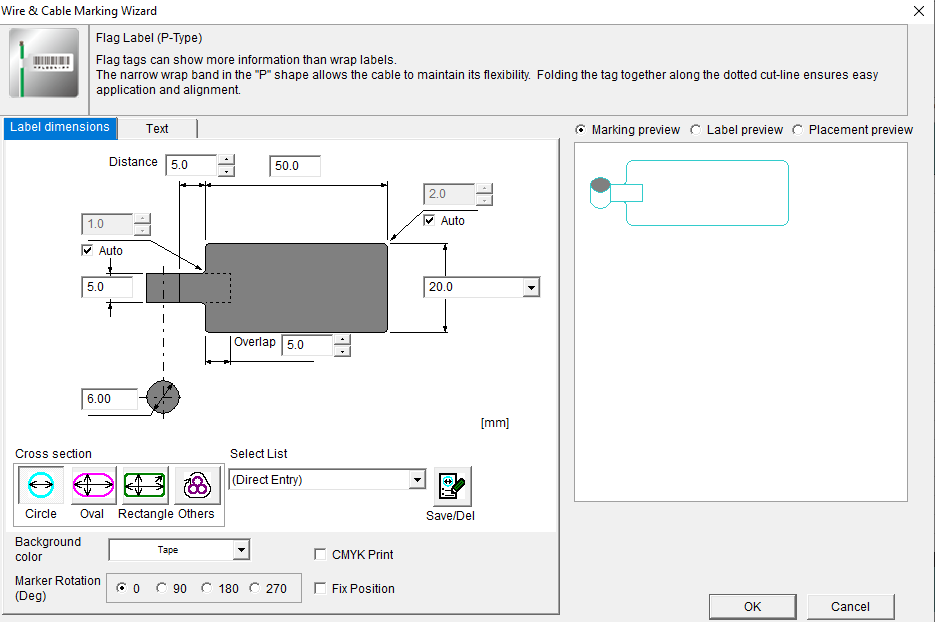Decrease the Overlap value with down arrow
Viewport: 935px width, 622px height.
click(x=342, y=351)
